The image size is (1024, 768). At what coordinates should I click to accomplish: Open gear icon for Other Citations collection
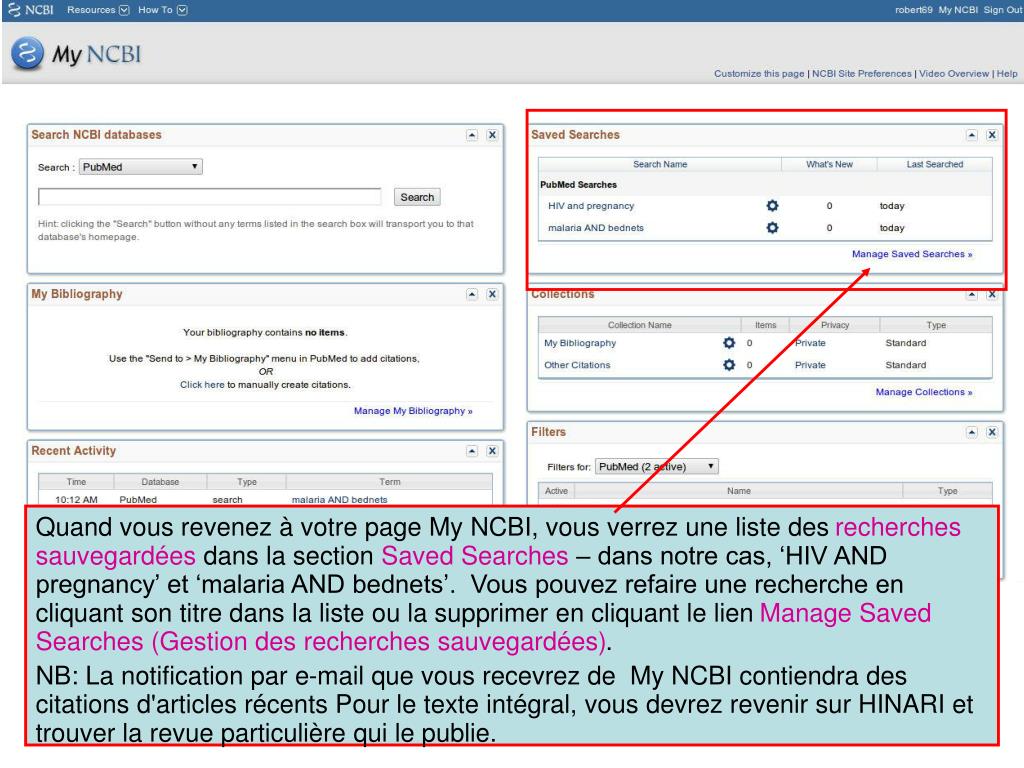coord(729,365)
